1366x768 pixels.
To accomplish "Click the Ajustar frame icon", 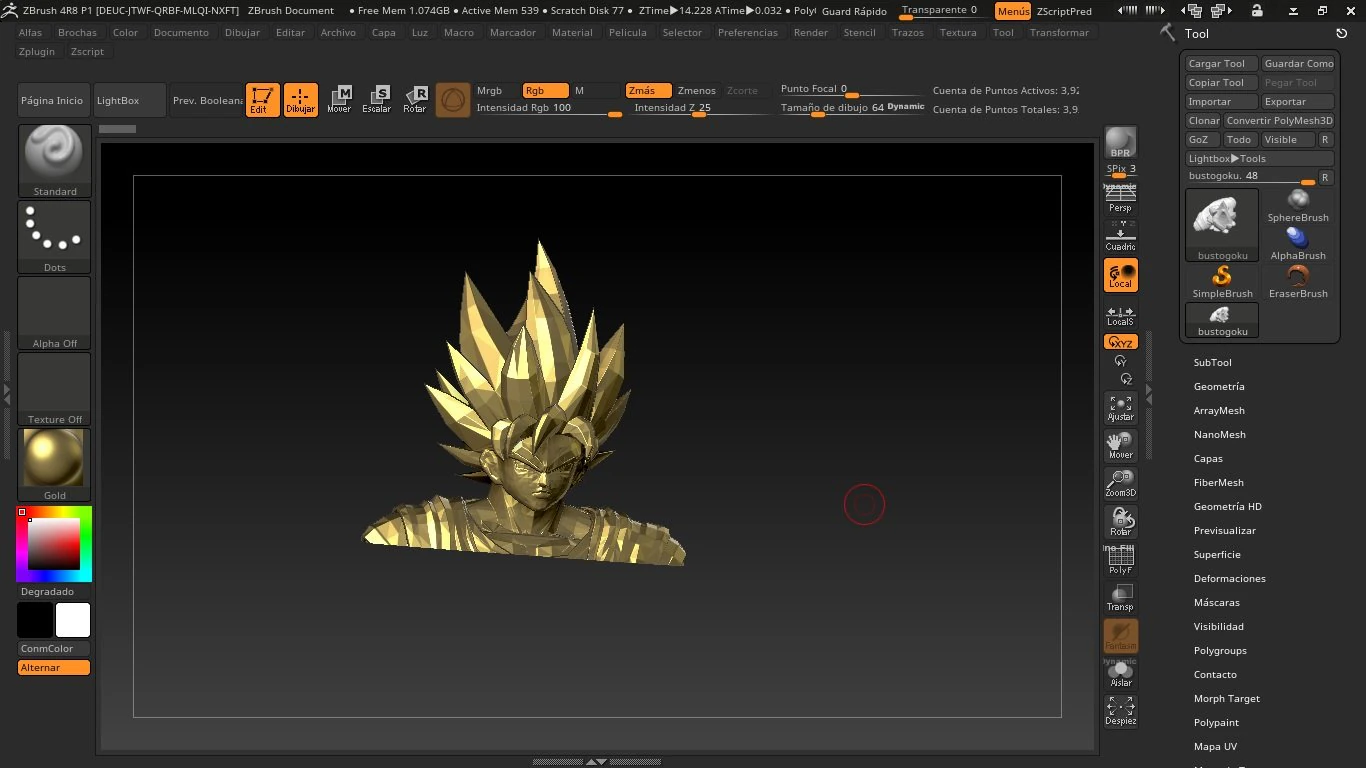I will tap(1120, 407).
